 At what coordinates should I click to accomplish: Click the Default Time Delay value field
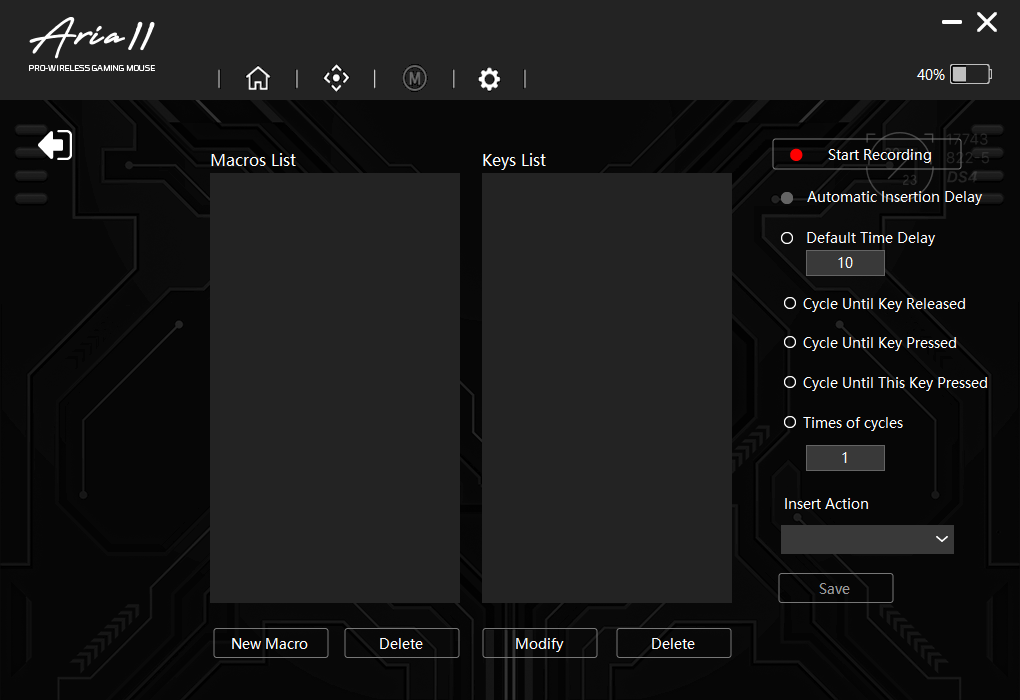pos(845,263)
